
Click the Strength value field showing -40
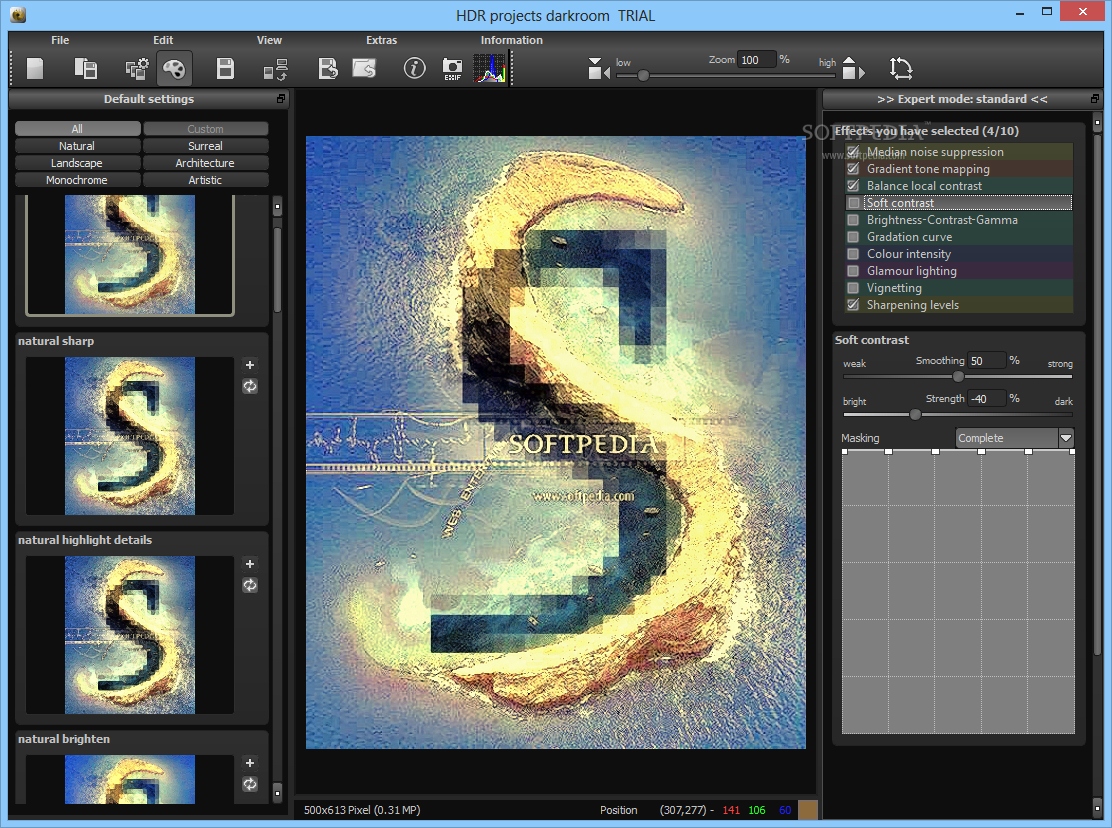[x=986, y=399]
